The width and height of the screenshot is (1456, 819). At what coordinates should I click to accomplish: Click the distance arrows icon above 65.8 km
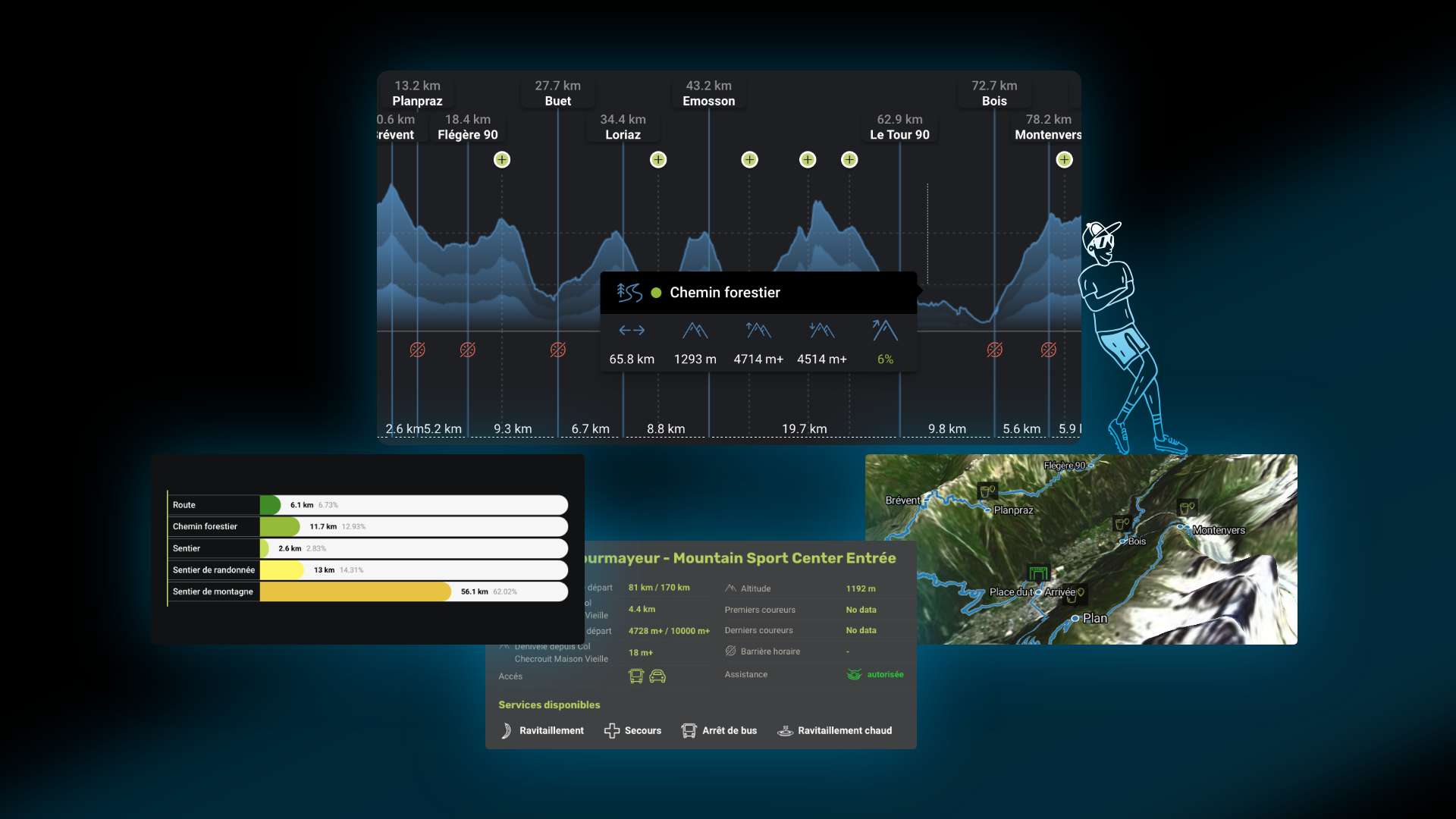632,331
